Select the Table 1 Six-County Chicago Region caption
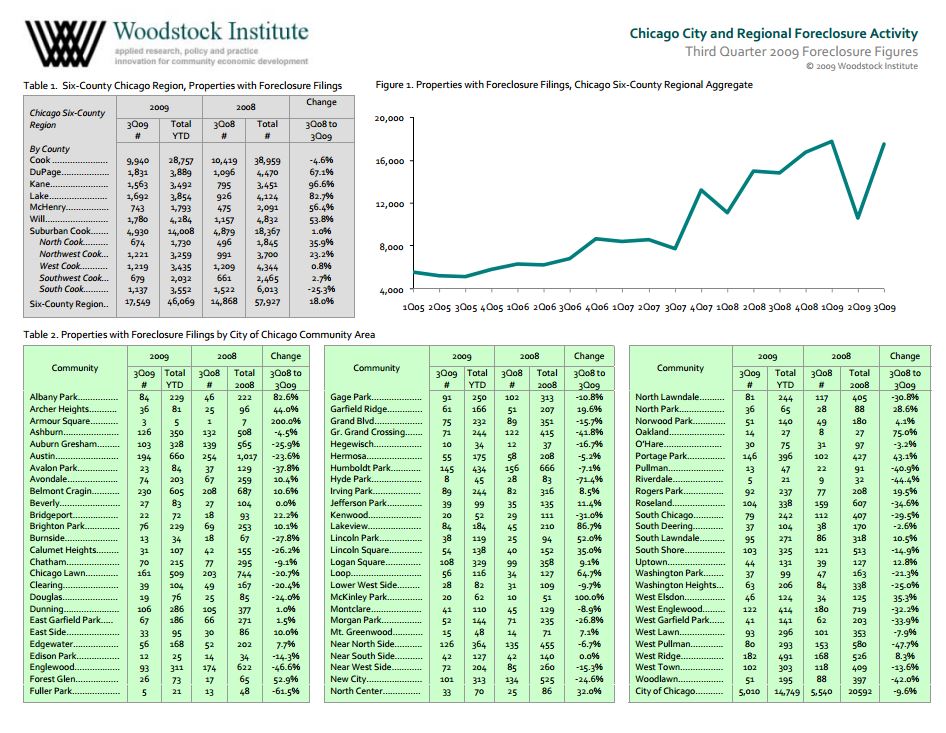946x733 pixels. [x=183, y=86]
